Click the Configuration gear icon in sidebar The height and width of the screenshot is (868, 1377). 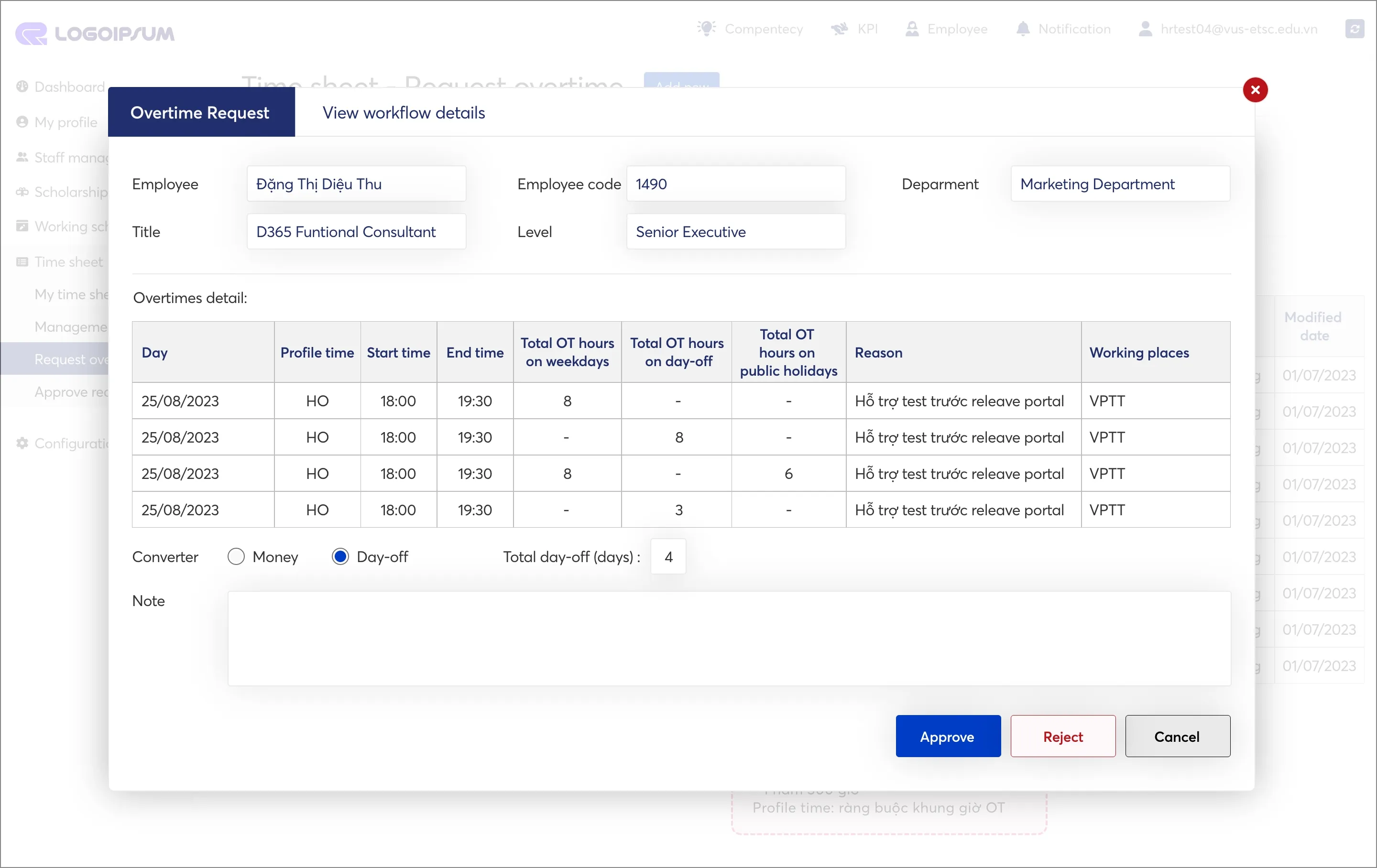22,443
